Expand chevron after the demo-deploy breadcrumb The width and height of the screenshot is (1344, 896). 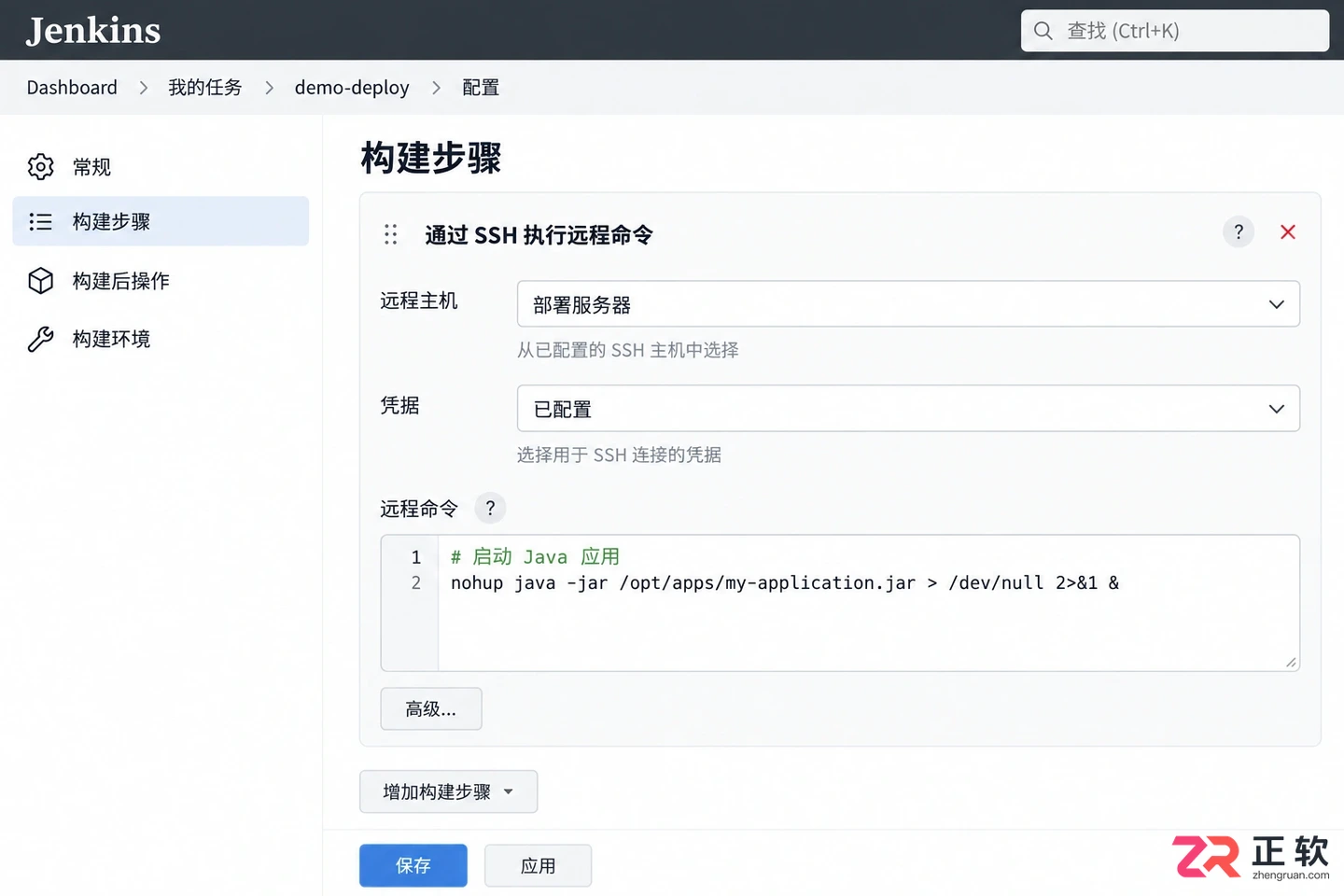pyautogui.click(x=436, y=88)
